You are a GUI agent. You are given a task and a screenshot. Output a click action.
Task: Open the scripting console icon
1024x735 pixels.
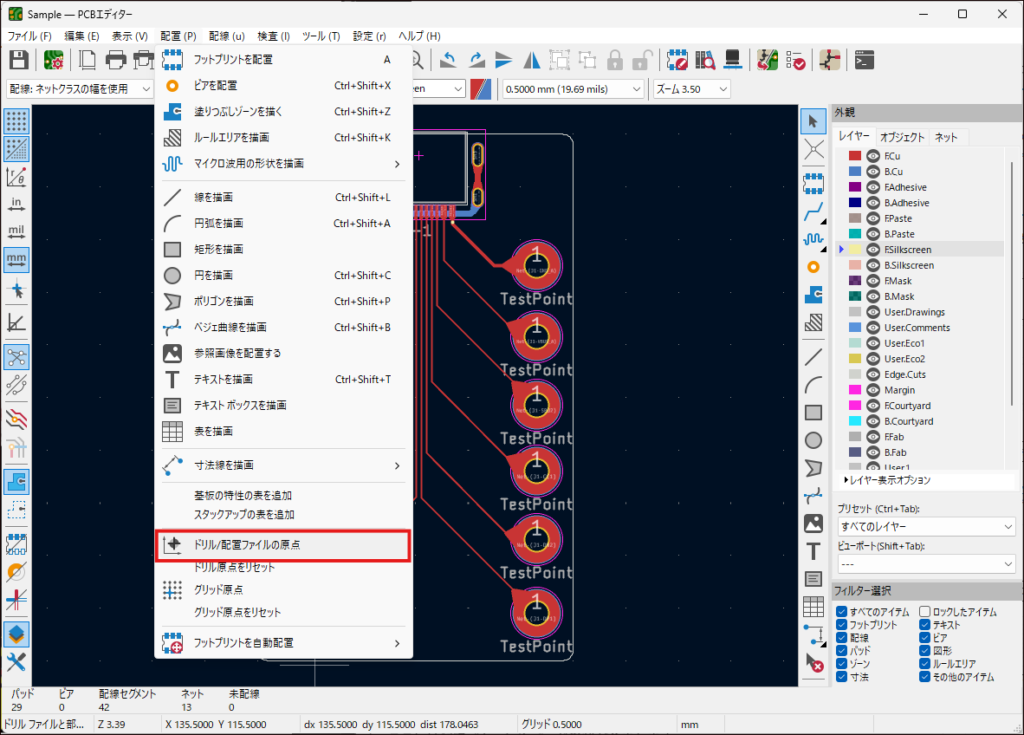click(x=866, y=59)
